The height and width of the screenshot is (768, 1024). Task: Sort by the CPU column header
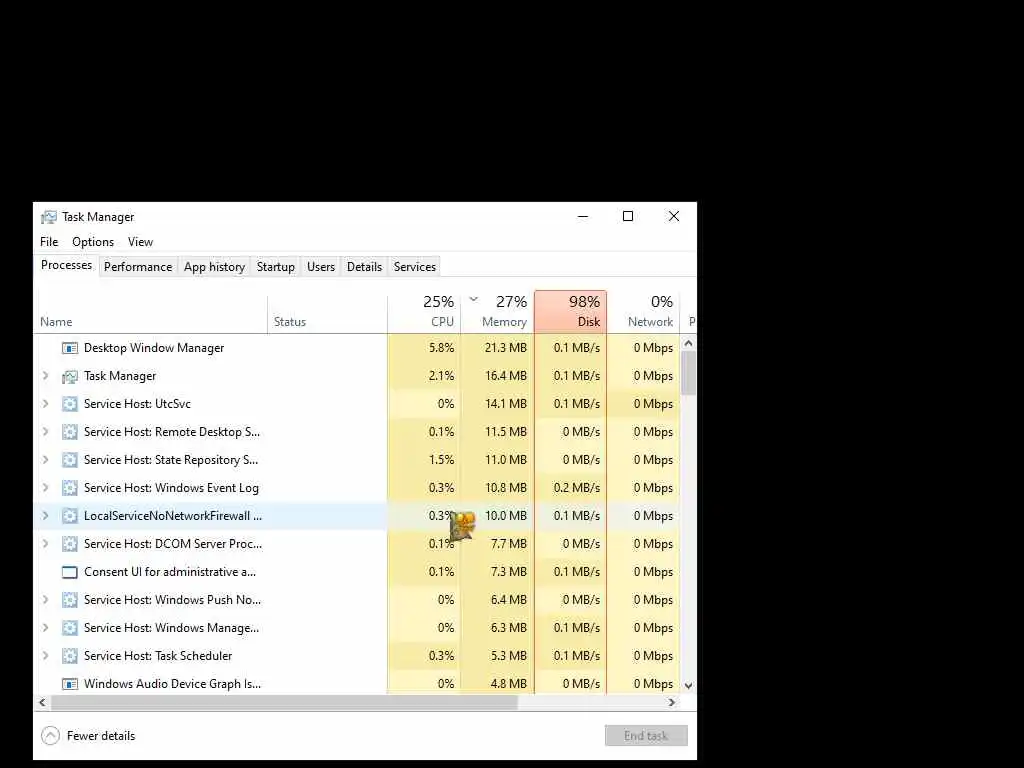(x=424, y=312)
